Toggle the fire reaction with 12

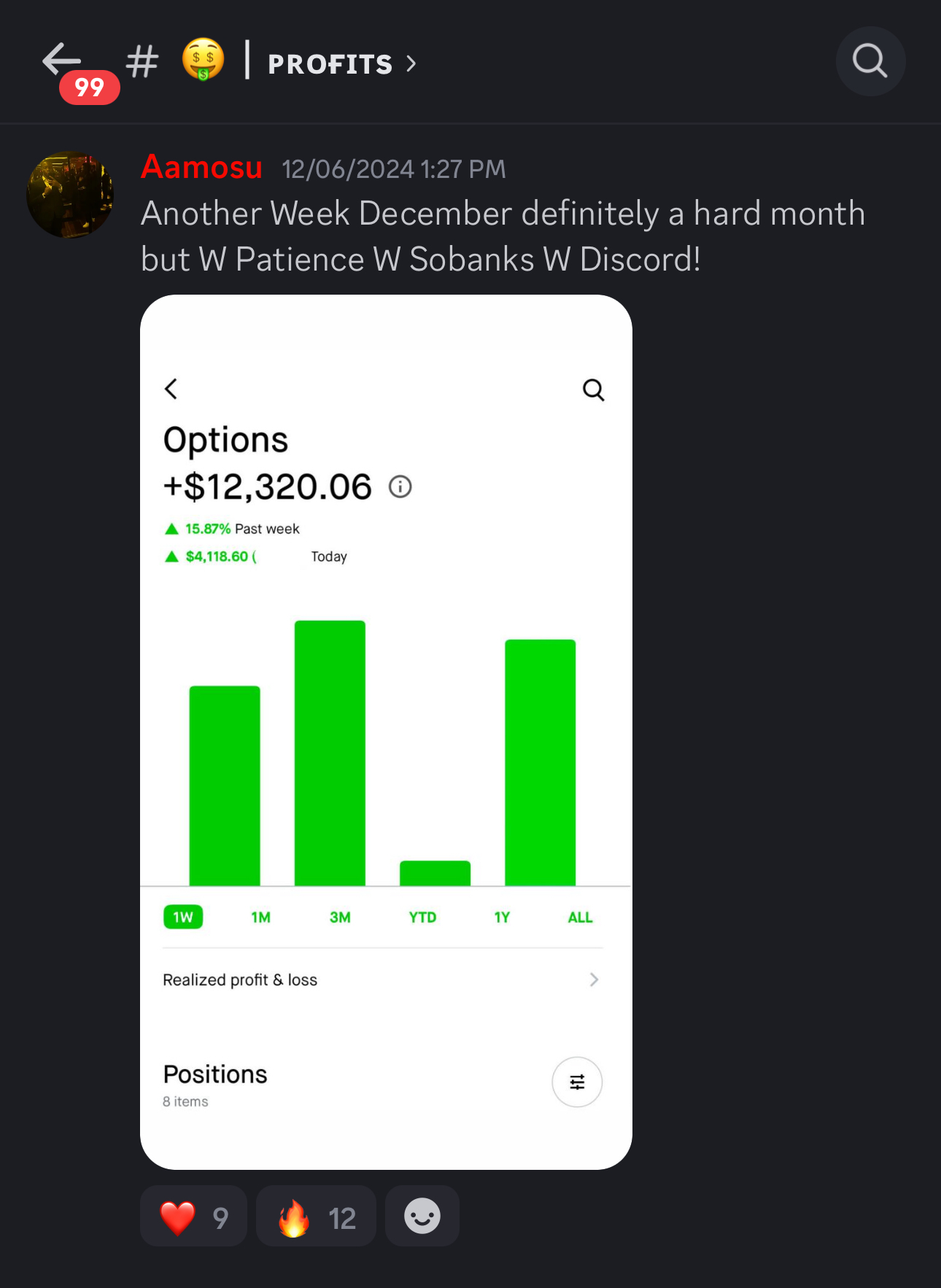316,1216
